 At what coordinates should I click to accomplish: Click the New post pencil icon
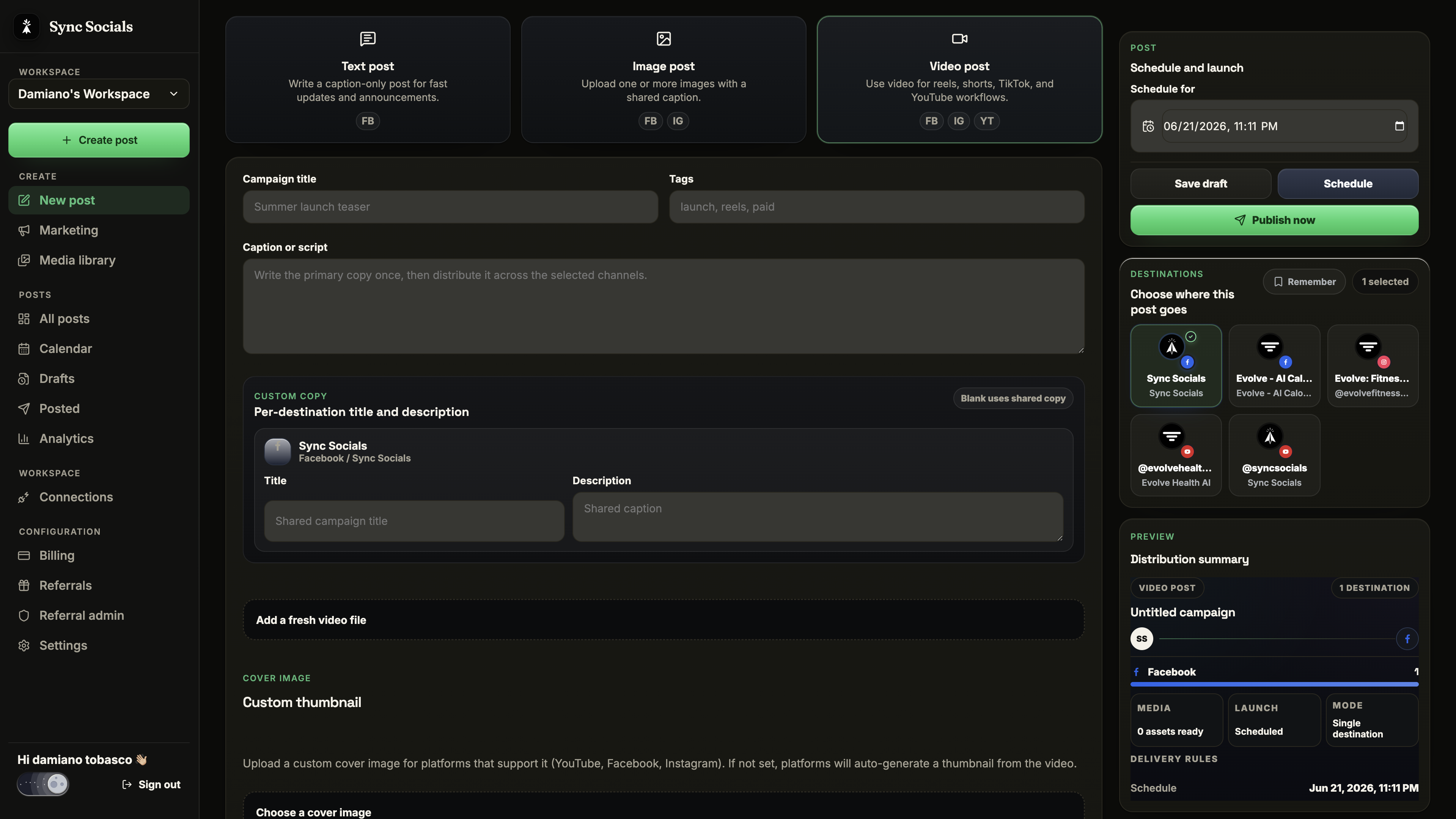[24, 200]
